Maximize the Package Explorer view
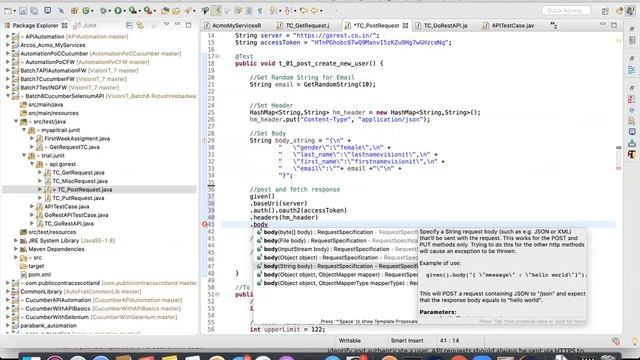640x360 pixels. [188, 25]
